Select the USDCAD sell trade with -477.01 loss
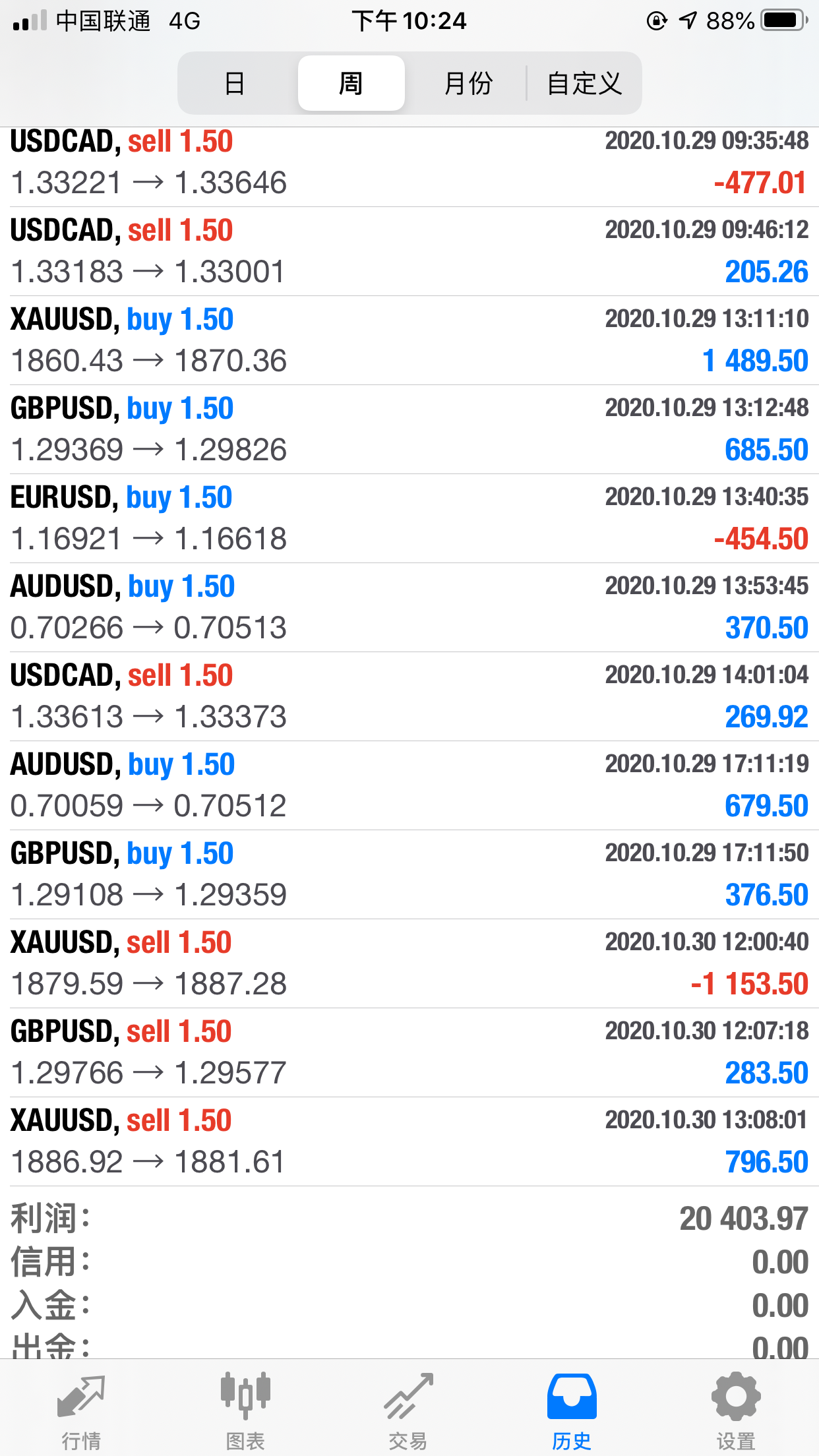 409,164
